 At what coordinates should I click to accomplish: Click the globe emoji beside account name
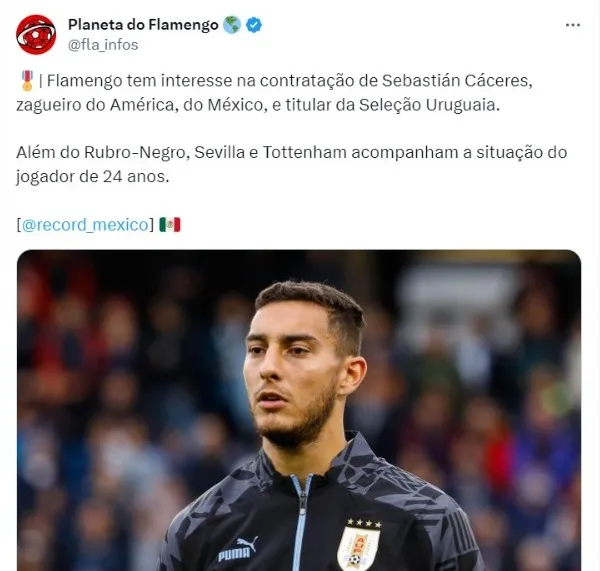click(x=232, y=25)
